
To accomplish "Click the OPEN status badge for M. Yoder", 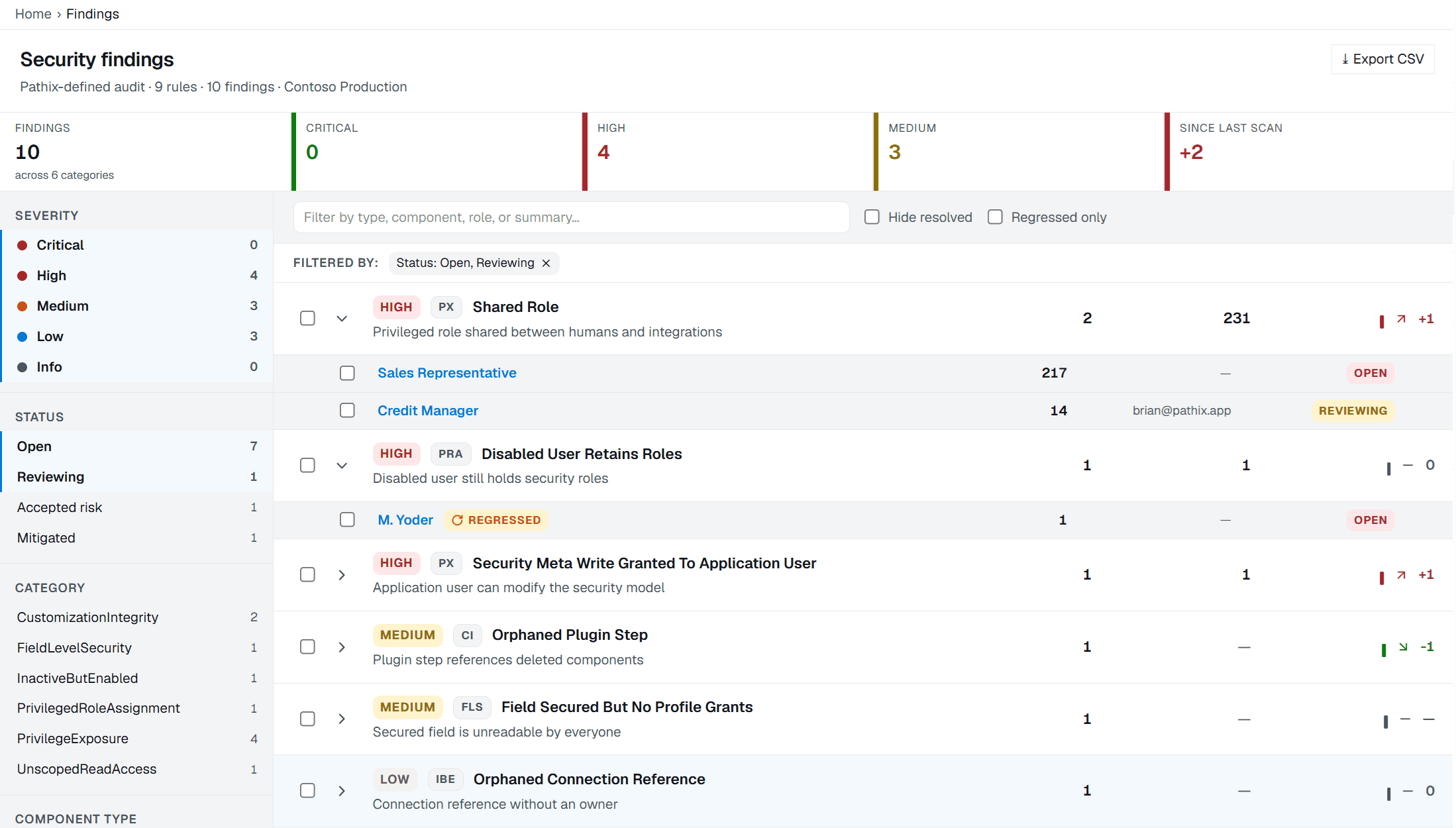I will [1370, 520].
